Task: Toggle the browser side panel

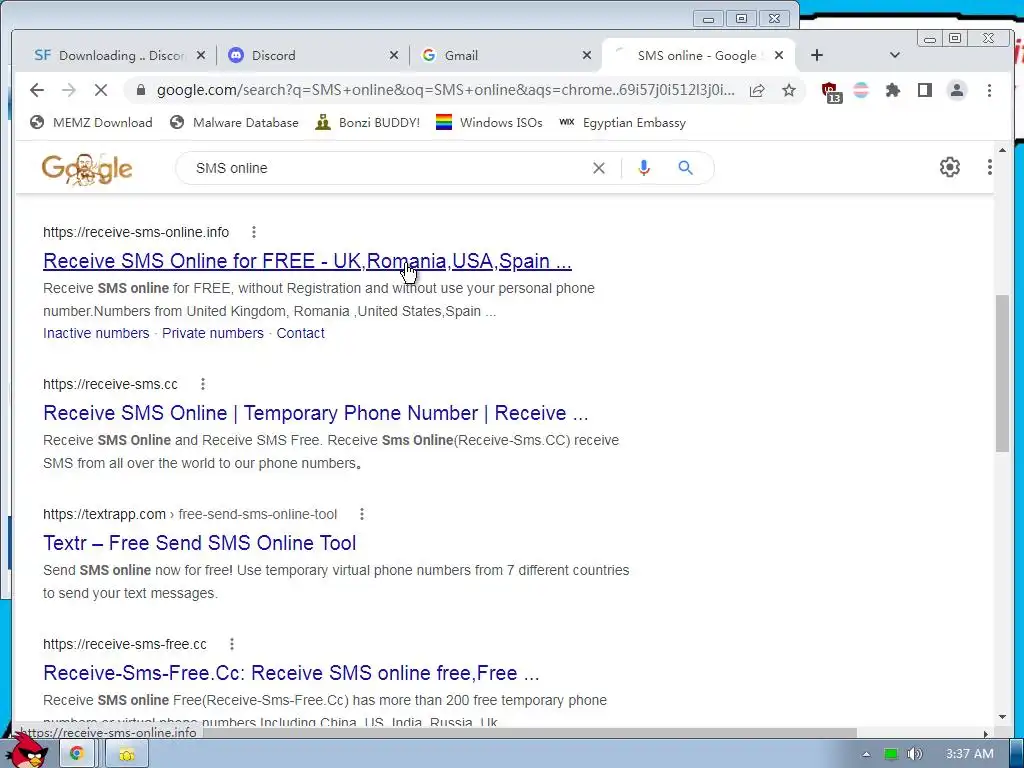Action: (925, 90)
